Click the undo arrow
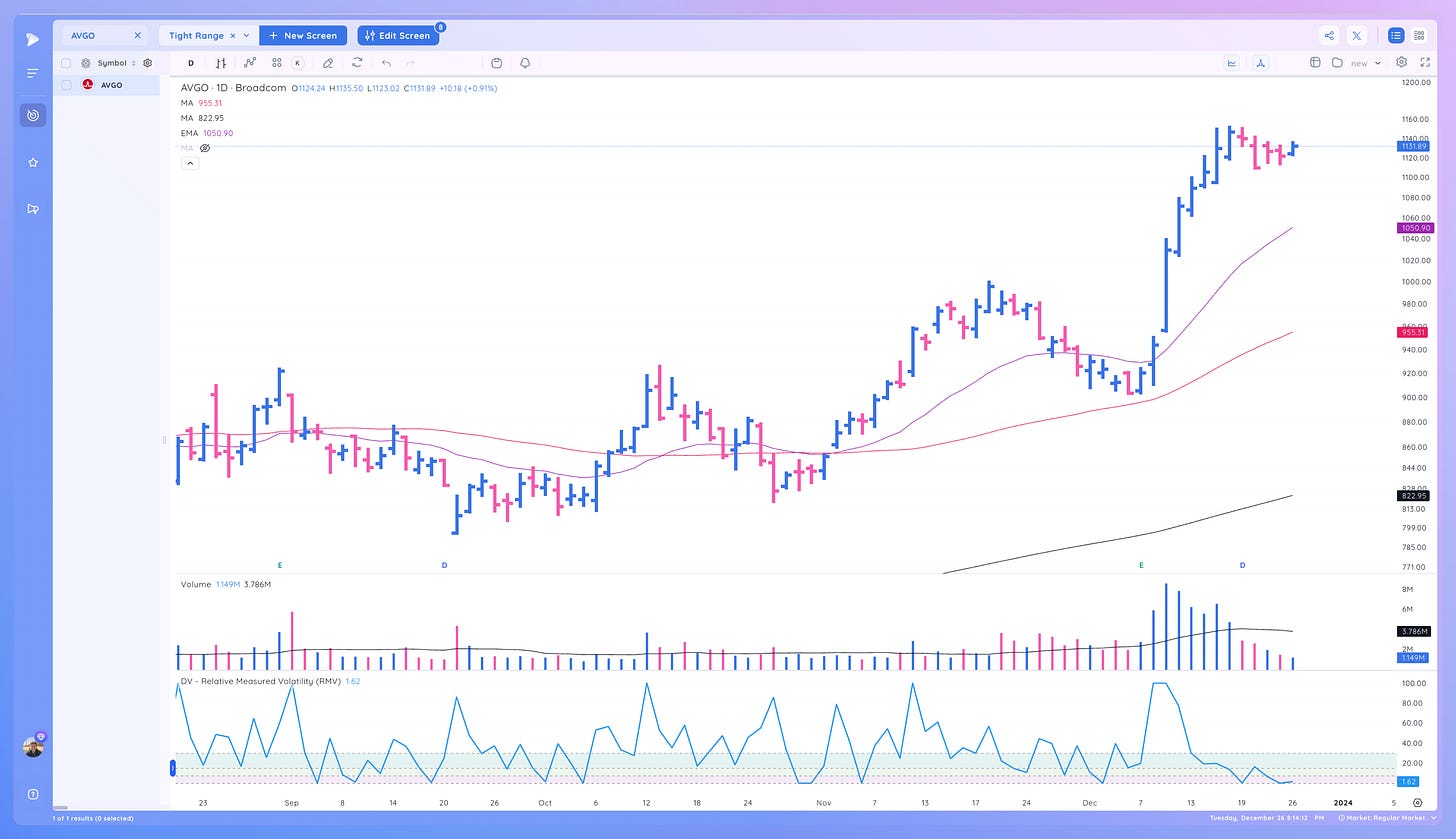1456x839 pixels. click(386, 63)
